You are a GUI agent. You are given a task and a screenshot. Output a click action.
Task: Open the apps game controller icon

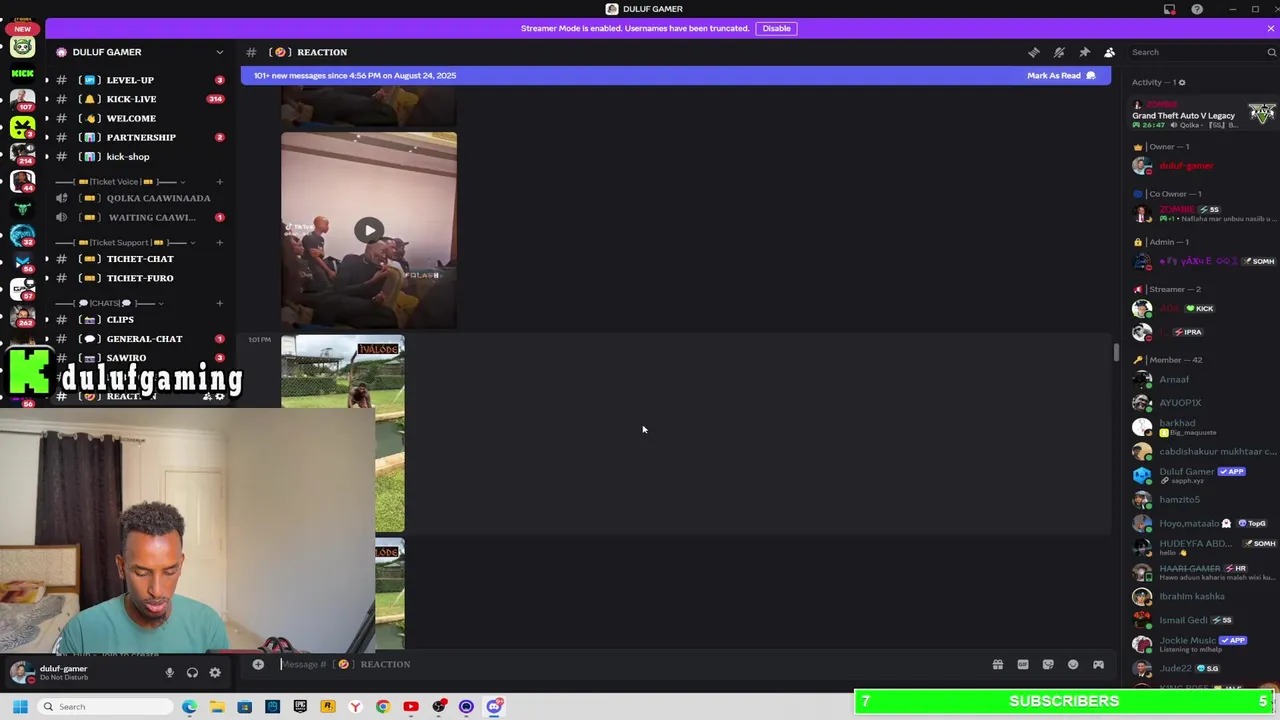click(1098, 664)
